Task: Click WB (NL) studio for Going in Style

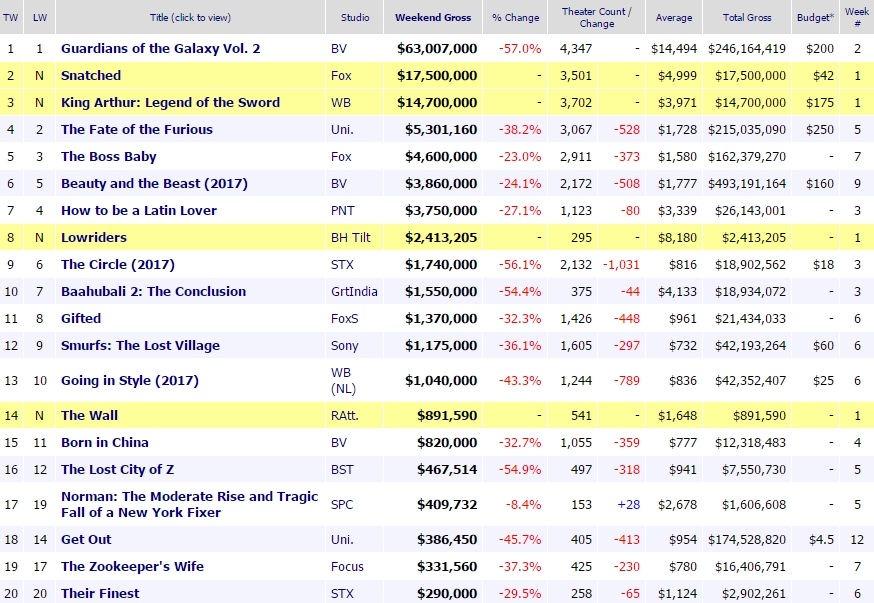Action: point(343,381)
